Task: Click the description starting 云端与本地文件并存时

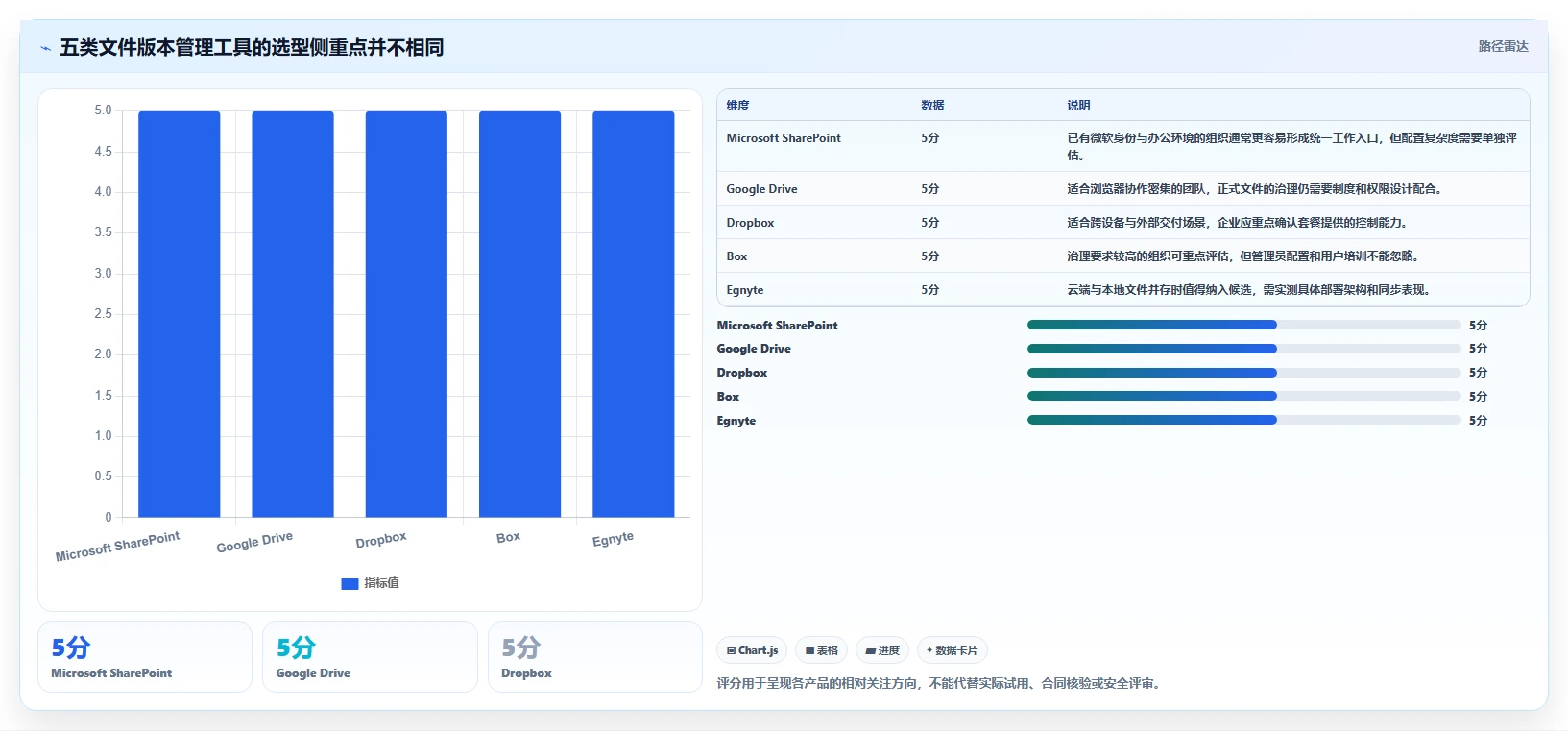Action: point(1248,290)
